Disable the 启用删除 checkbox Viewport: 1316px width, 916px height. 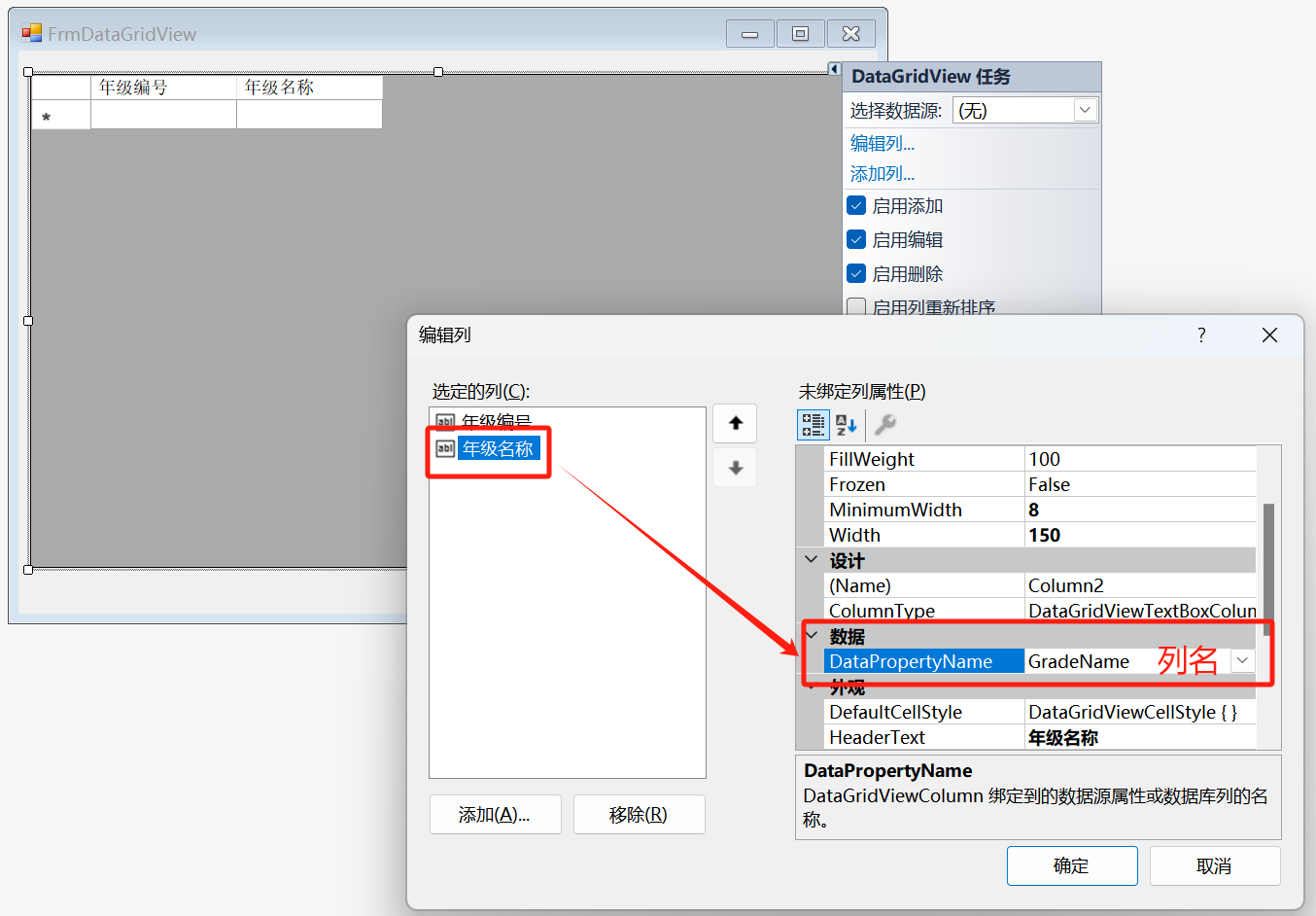pyautogui.click(x=856, y=274)
